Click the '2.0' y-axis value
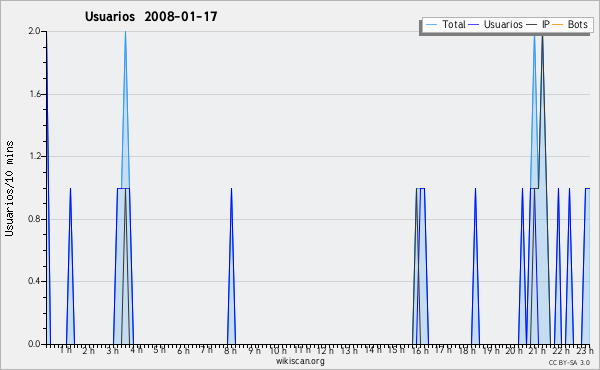 click(x=34, y=31)
